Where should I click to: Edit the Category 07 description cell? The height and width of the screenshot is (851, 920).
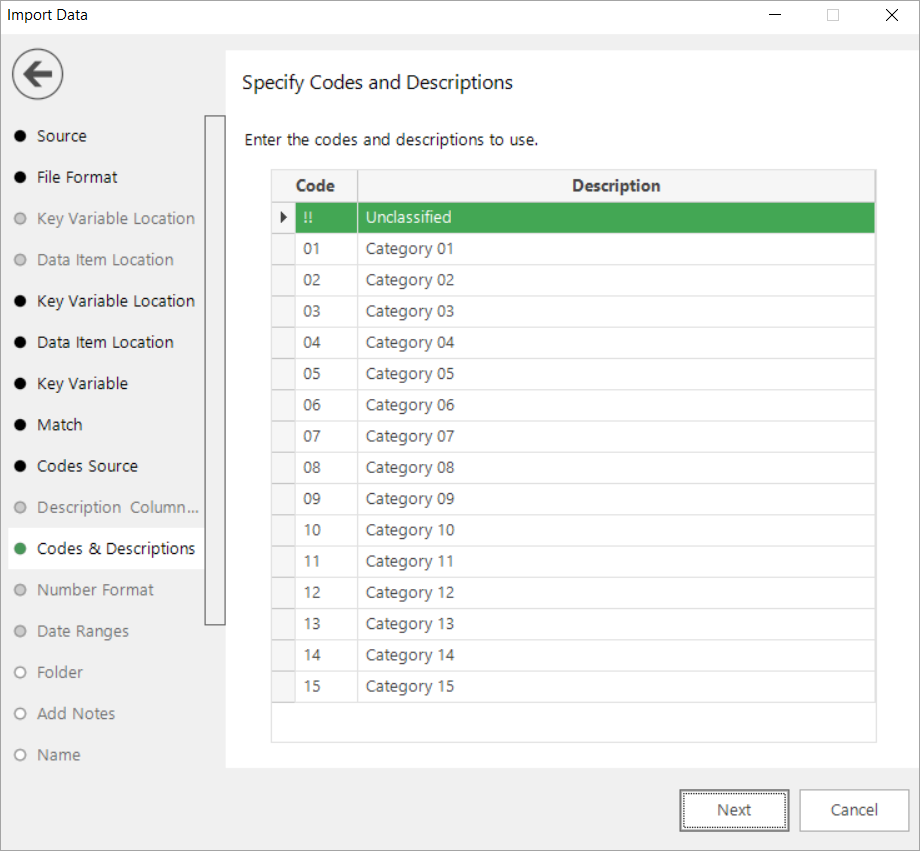pos(616,437)
